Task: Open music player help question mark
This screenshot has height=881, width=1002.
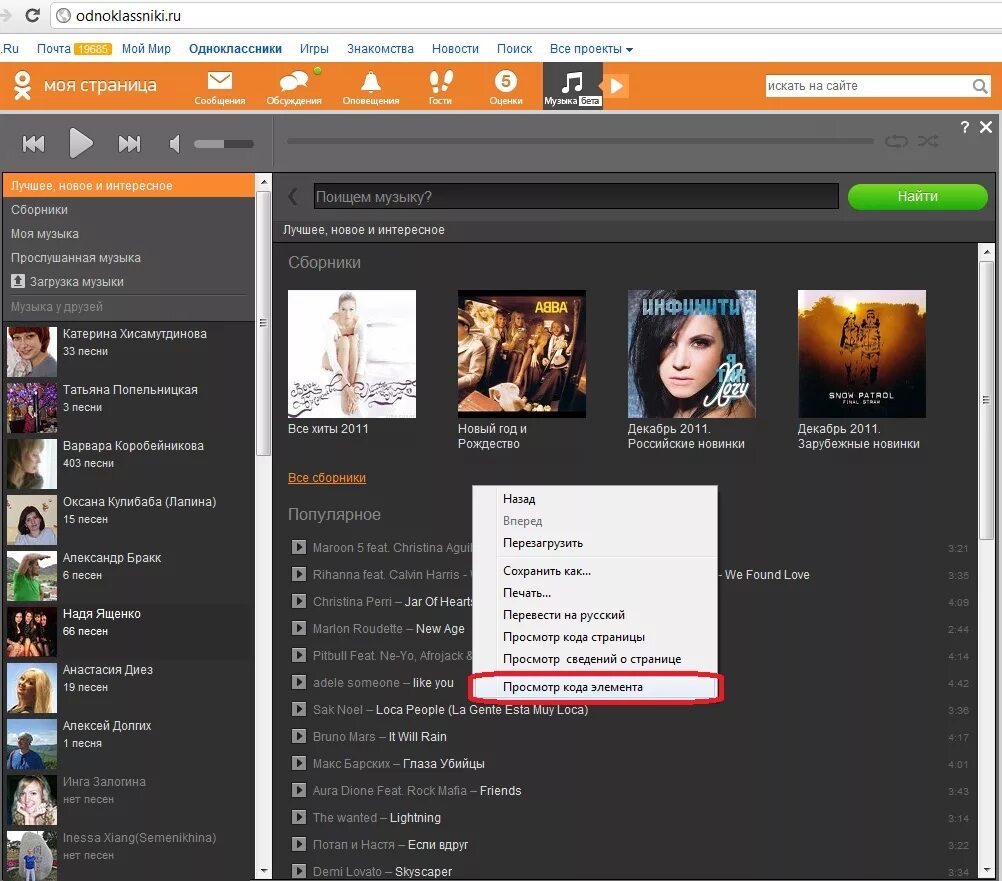Action: (x=964, y=127)
